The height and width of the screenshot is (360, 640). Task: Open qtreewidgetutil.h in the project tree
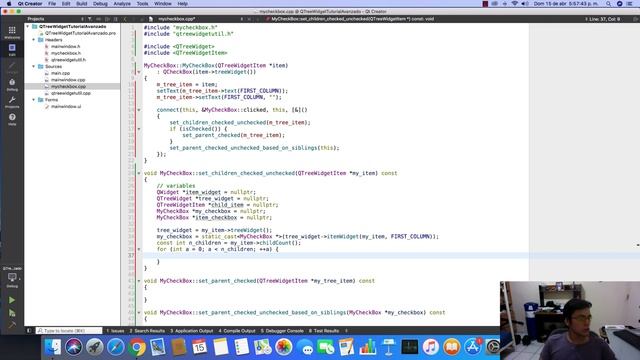pyautogui.click(x=68, y=60)
